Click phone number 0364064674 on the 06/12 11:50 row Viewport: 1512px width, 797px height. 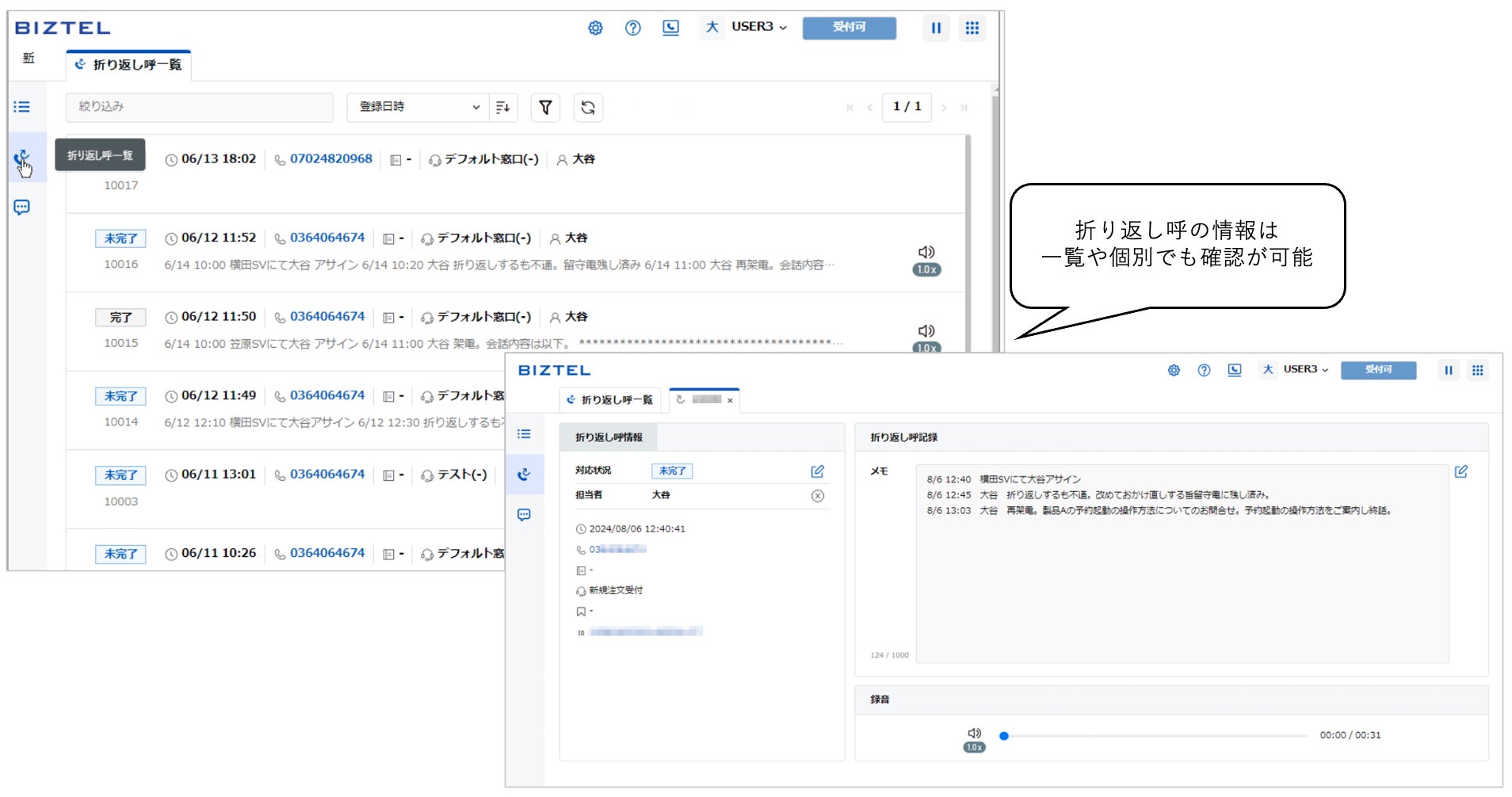coord(327,317)
